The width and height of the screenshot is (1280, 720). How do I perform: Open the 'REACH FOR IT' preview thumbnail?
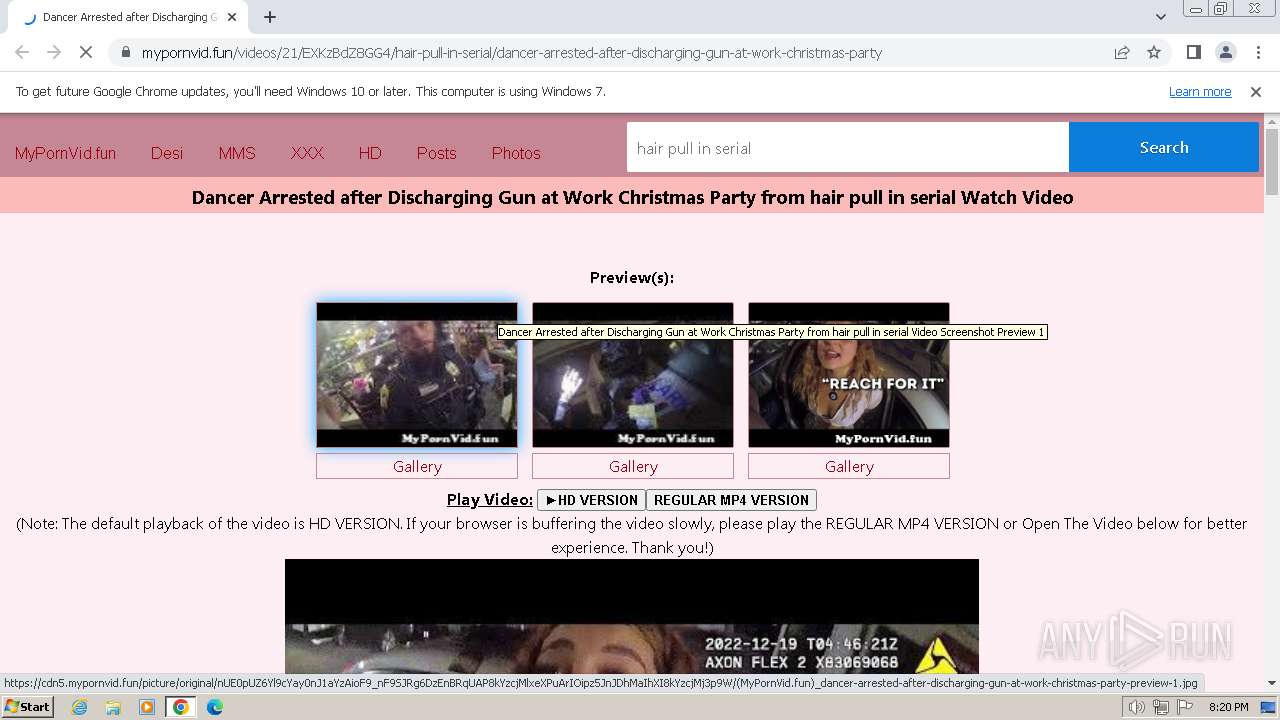tap(849, 375)
